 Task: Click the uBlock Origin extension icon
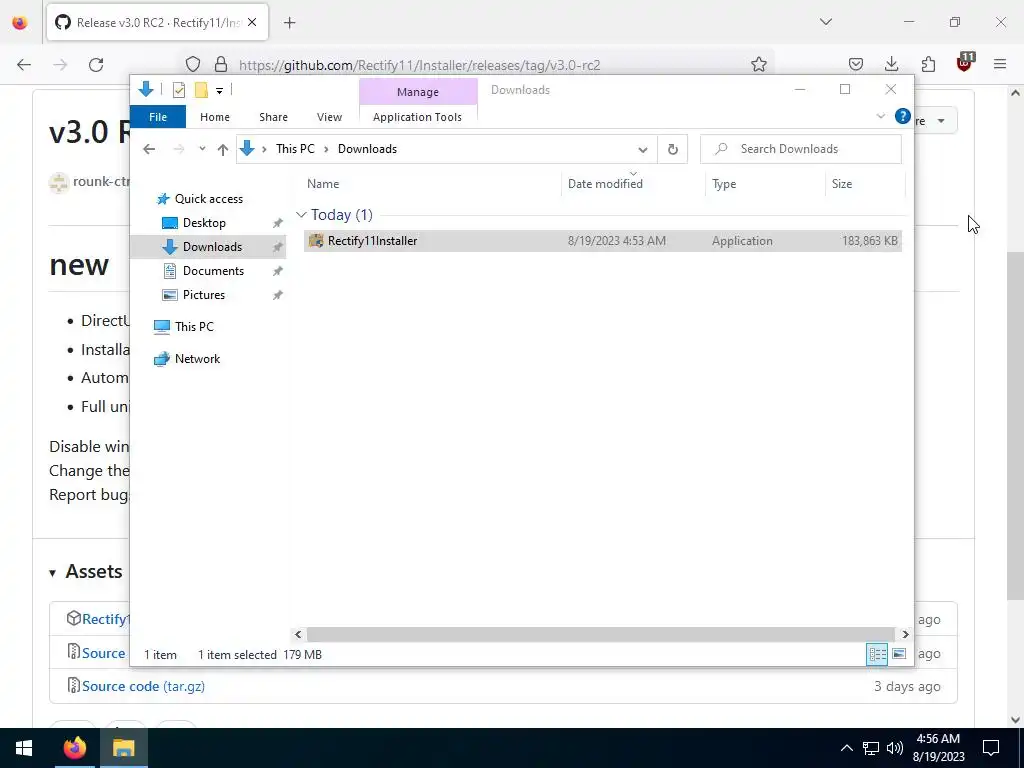(x=965, y=63)
